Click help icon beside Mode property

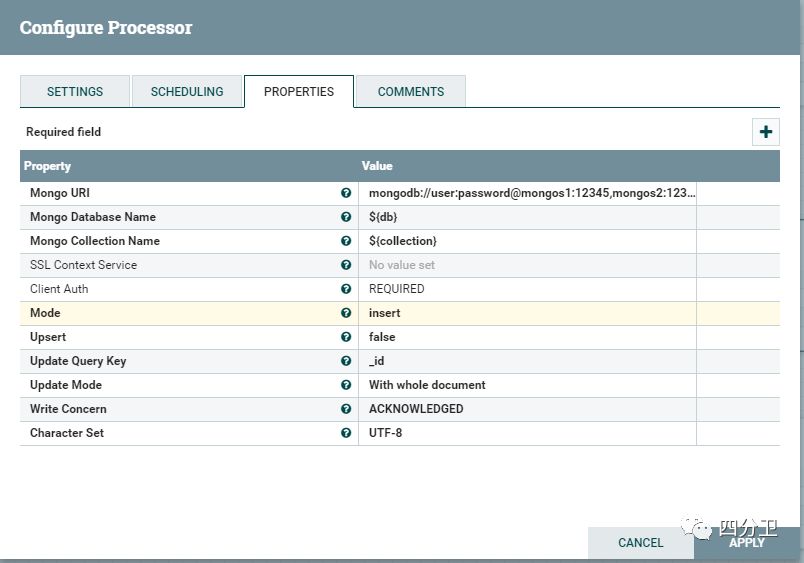[346, 313]
